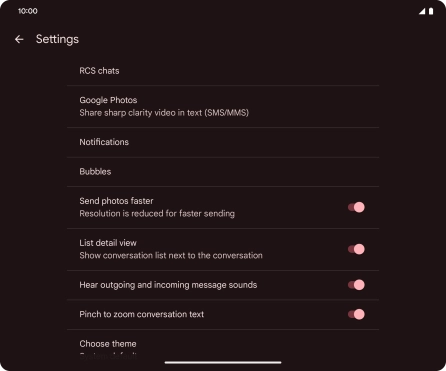The width and height of the screenshot is (446, 371).
Task: Tap the battery icon in status bar
Action: pos(431,11)
